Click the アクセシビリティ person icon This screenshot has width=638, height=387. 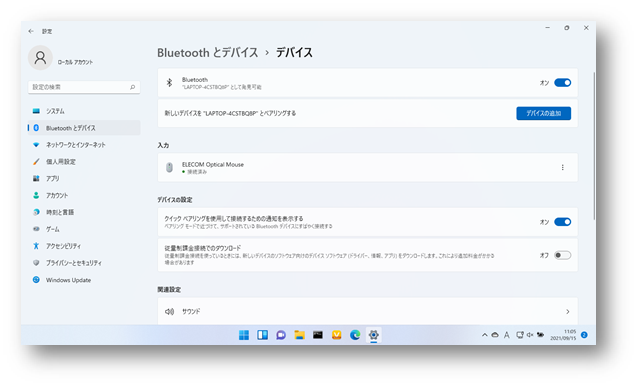[36, 246]
